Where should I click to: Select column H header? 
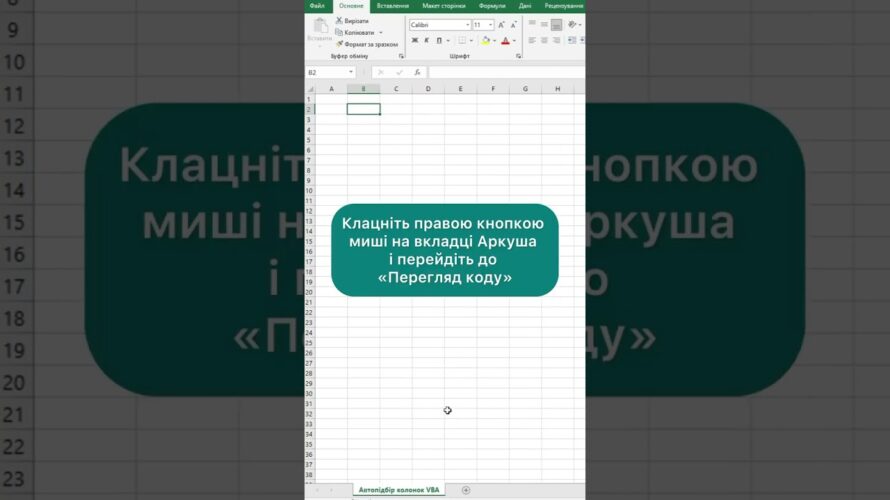tap(557, 89)
